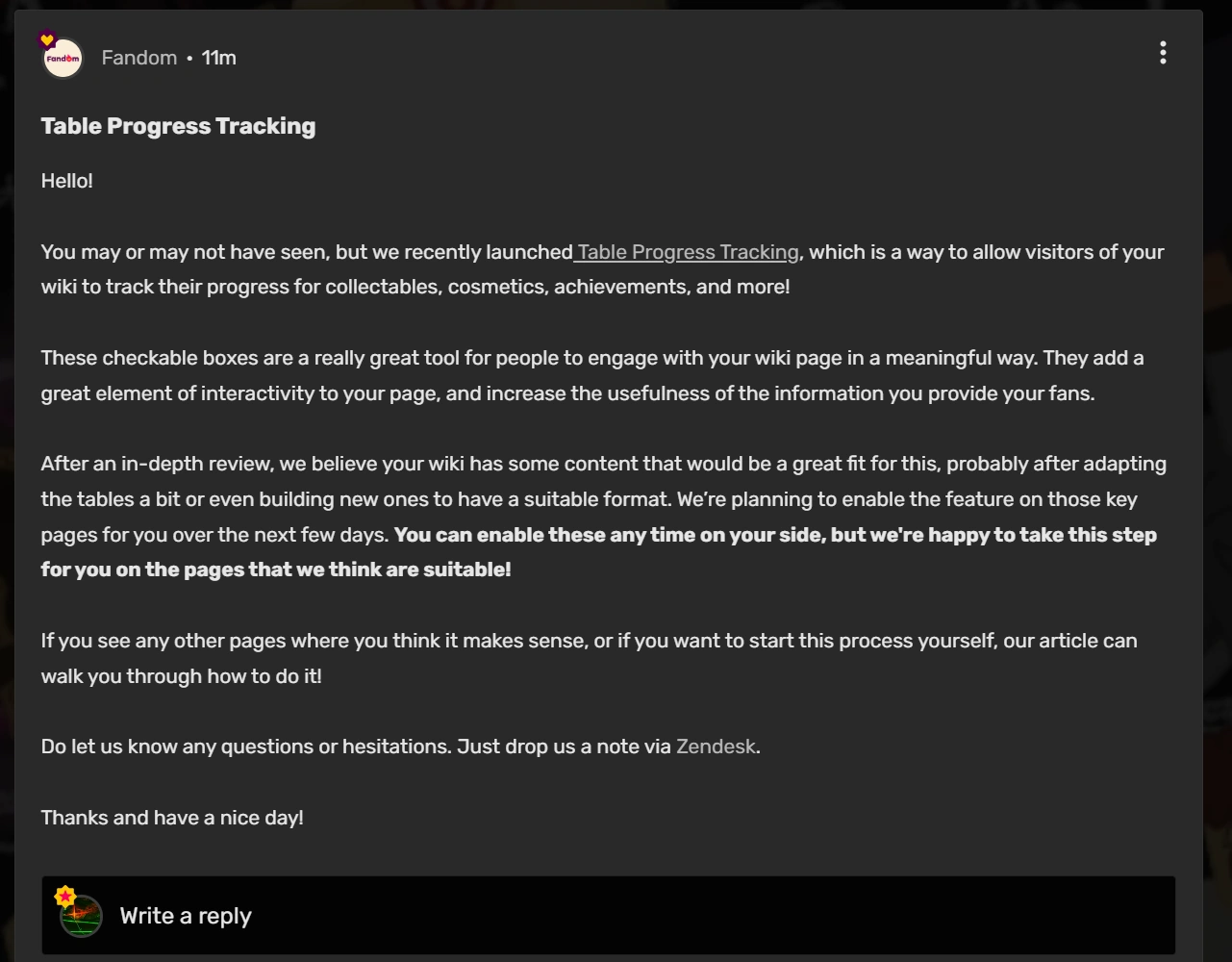Screen dimensions: 1232x962
Task: Follow the Zendesk link
Action: click(x=716, y=747)
